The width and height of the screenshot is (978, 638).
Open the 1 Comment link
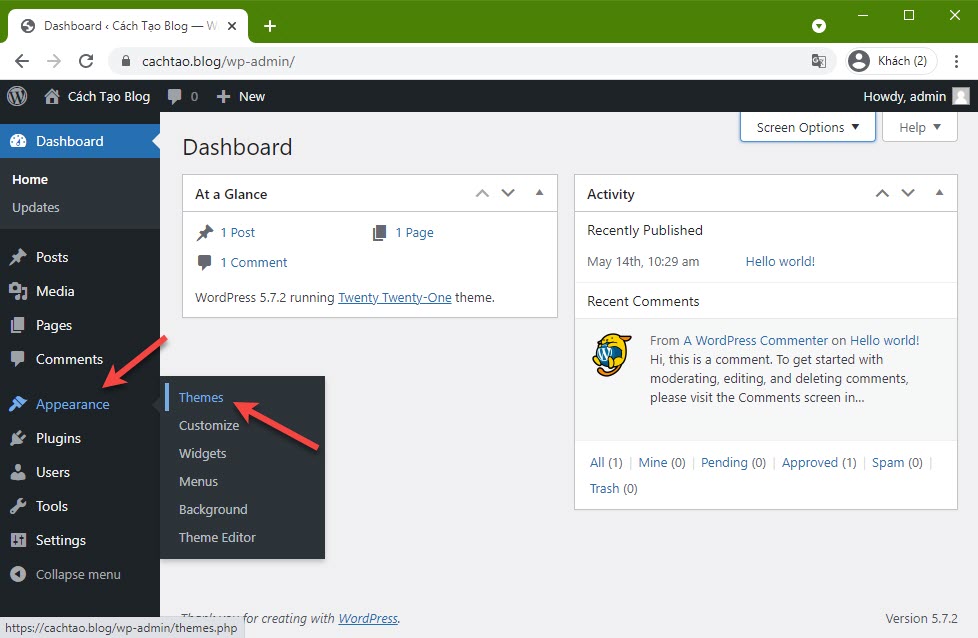(x=254, y=263)
